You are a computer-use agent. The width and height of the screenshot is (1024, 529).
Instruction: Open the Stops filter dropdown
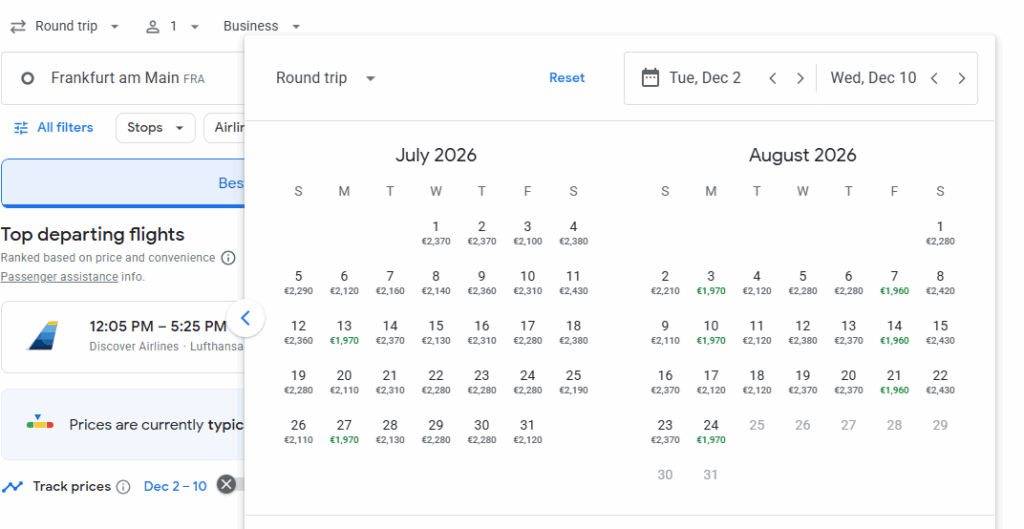[155, 128]
